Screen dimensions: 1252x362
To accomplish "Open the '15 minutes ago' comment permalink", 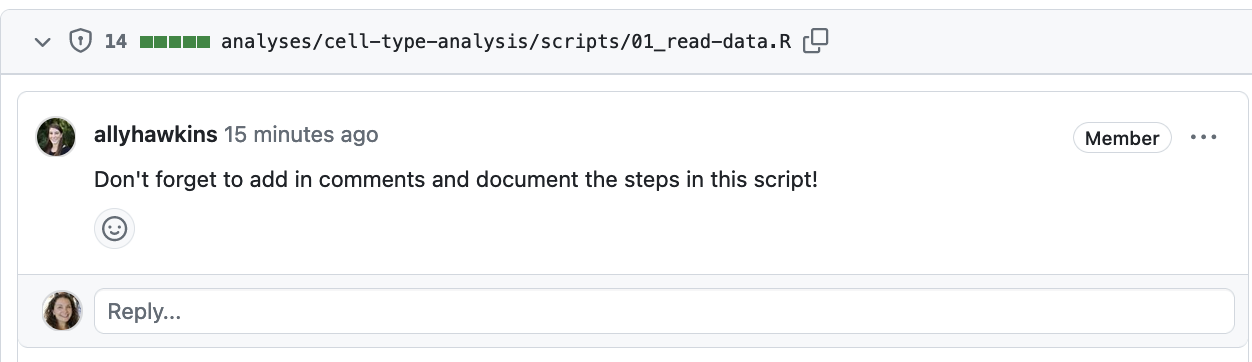I will [x=301, y=134].
